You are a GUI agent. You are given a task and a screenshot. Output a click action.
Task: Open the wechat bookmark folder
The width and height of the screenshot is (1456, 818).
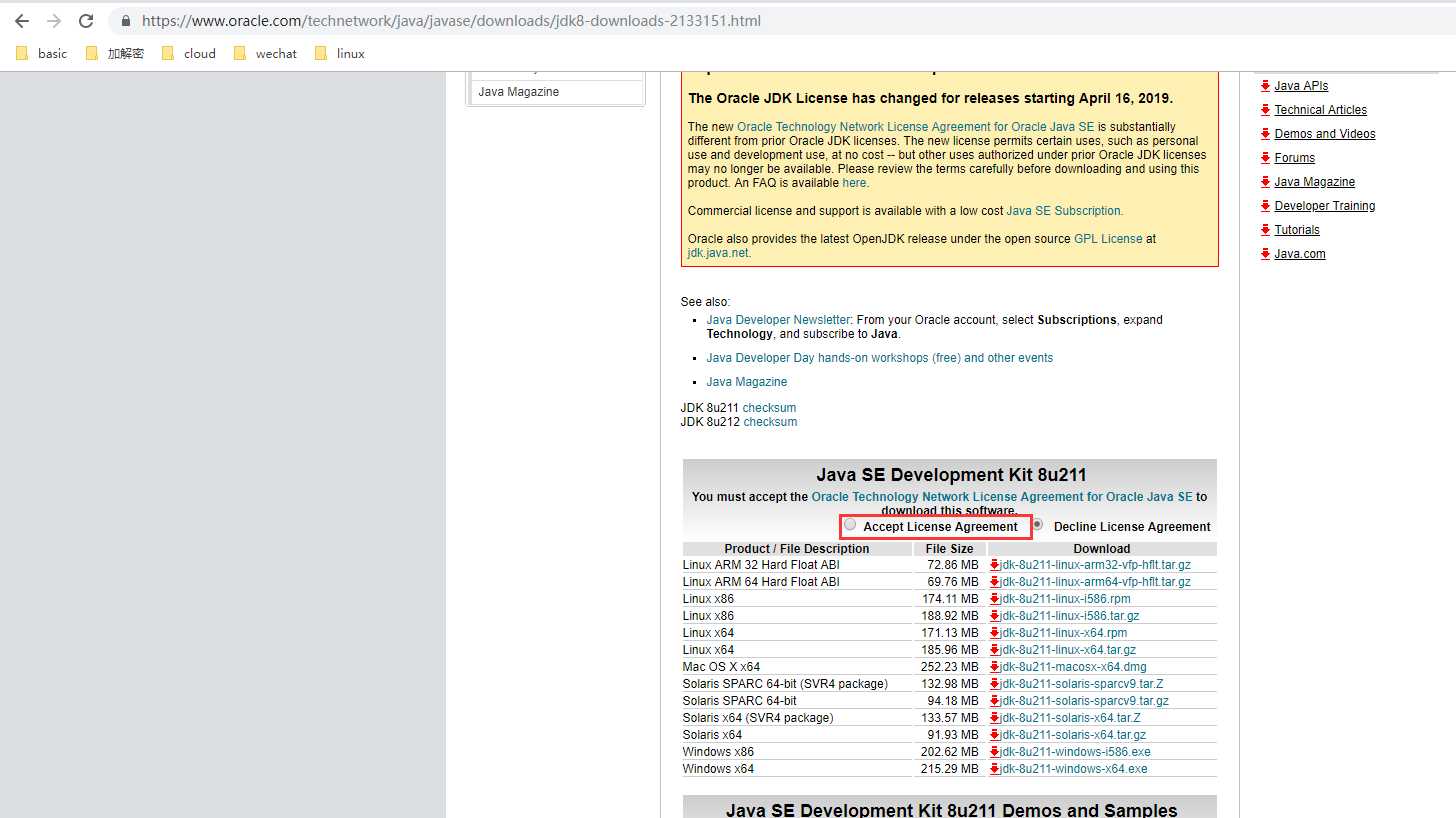point(265,53)
